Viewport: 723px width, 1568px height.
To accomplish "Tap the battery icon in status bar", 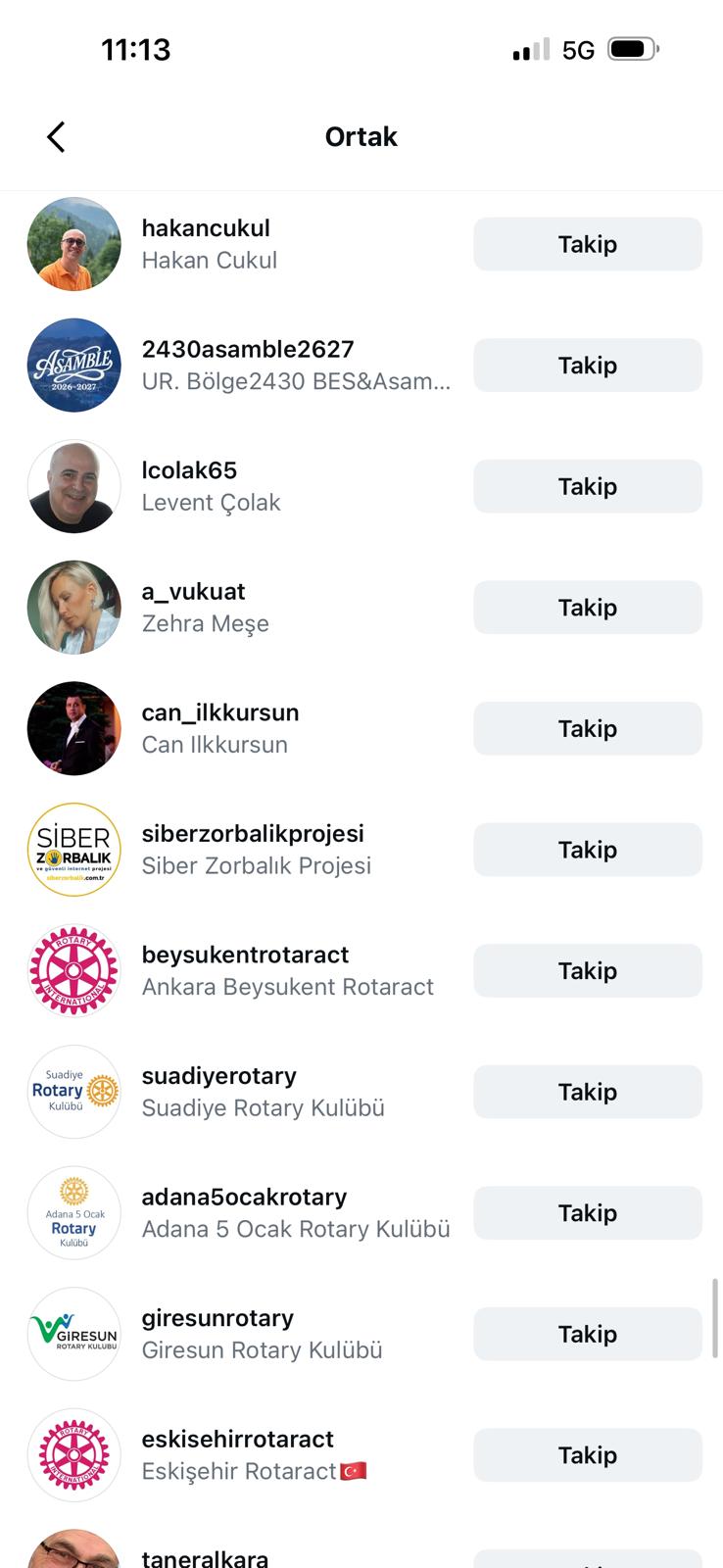I will (x=634, y=49).
